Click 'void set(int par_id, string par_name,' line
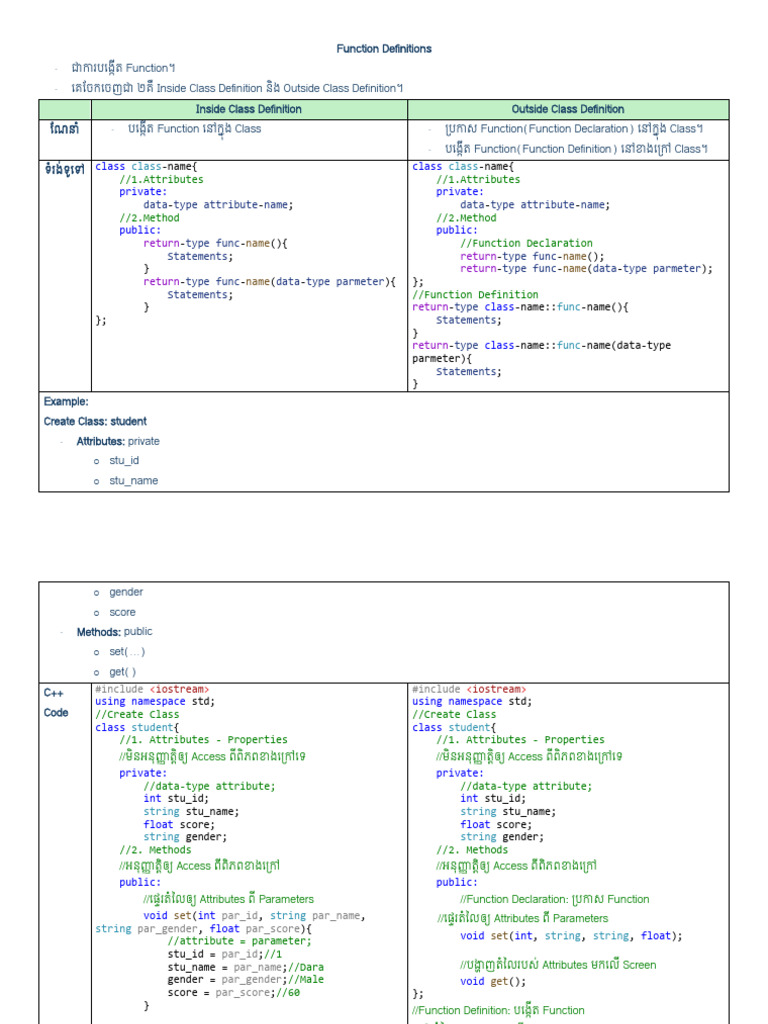This screenshot has width=768, height=1024. pos(254,916)
